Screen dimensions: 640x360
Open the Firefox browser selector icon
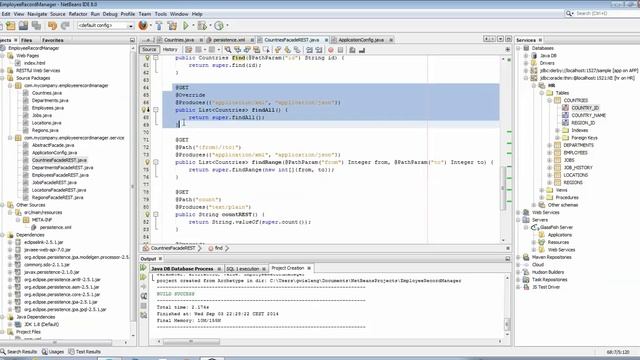143,25
